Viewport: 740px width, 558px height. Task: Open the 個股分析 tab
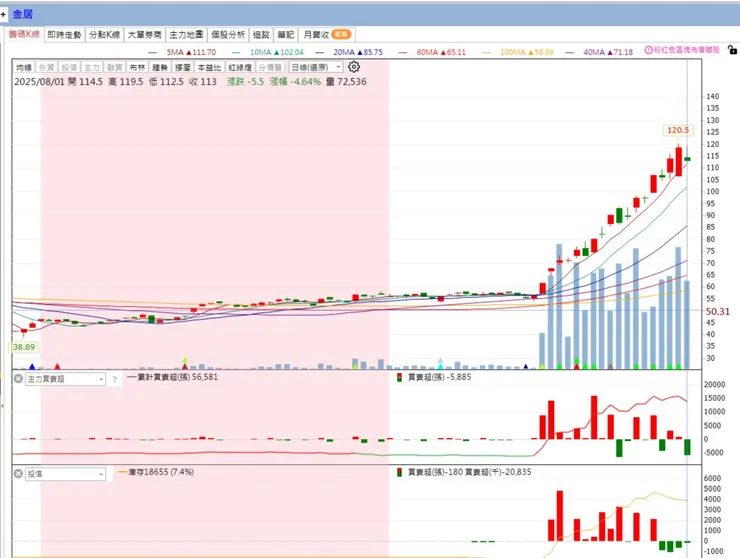coord(228,34)
